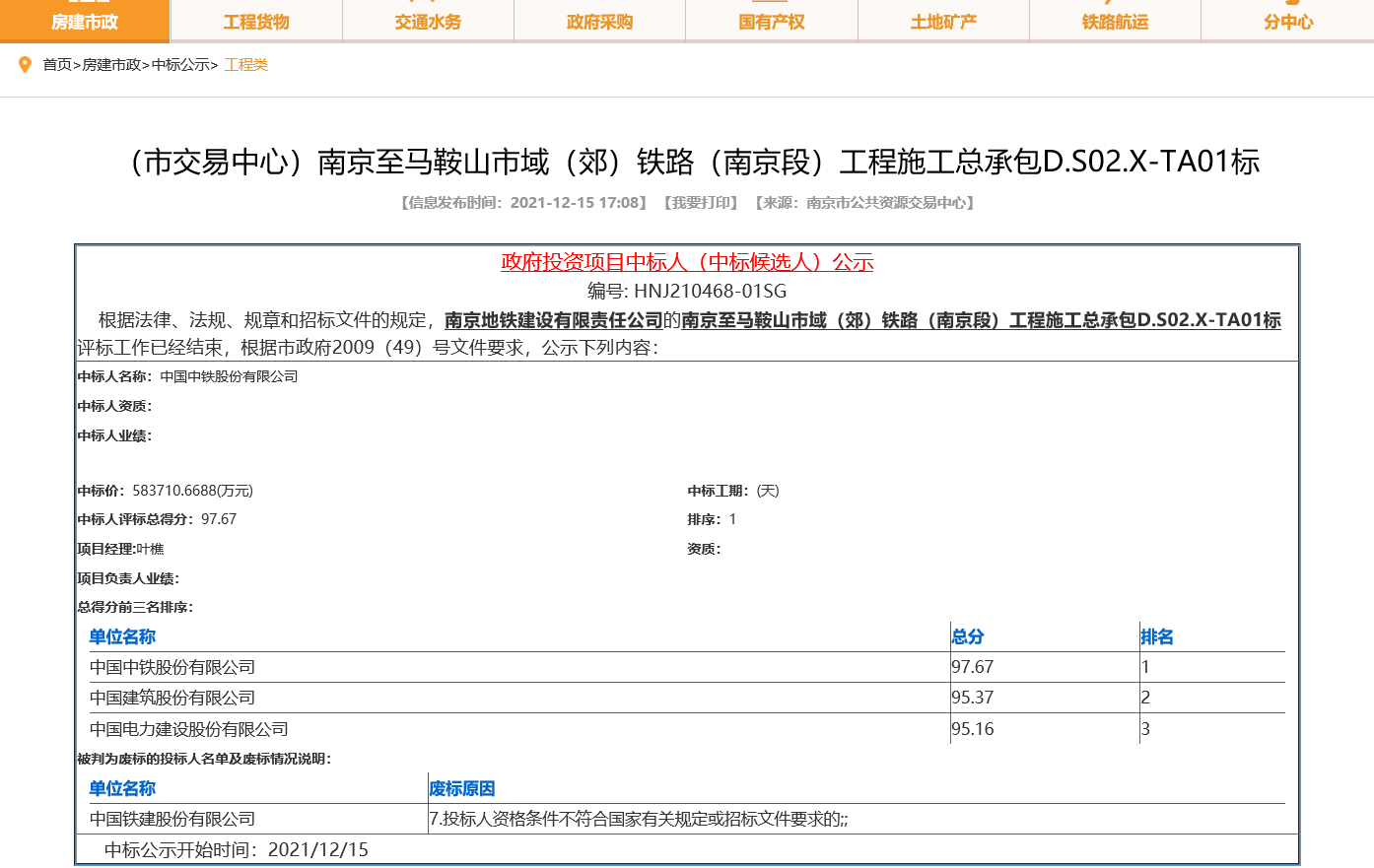Click the 中标公示开始时间 2021/12/15 line

pos(237,849)
